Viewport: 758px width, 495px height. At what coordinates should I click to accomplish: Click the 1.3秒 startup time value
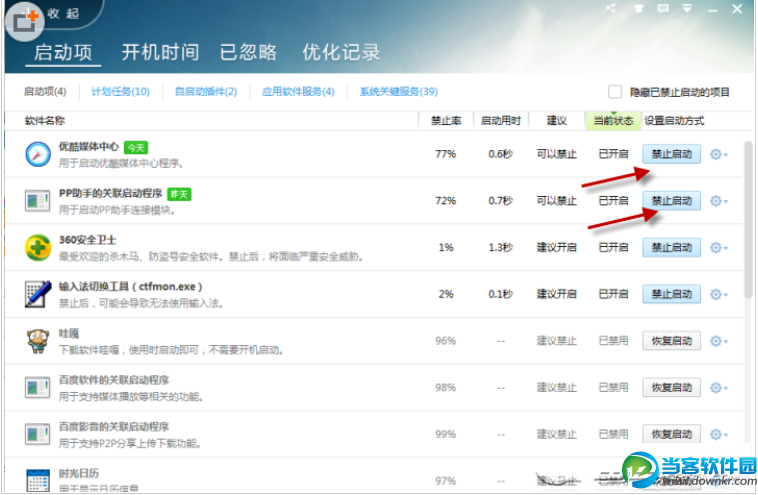tap(500, 248)
